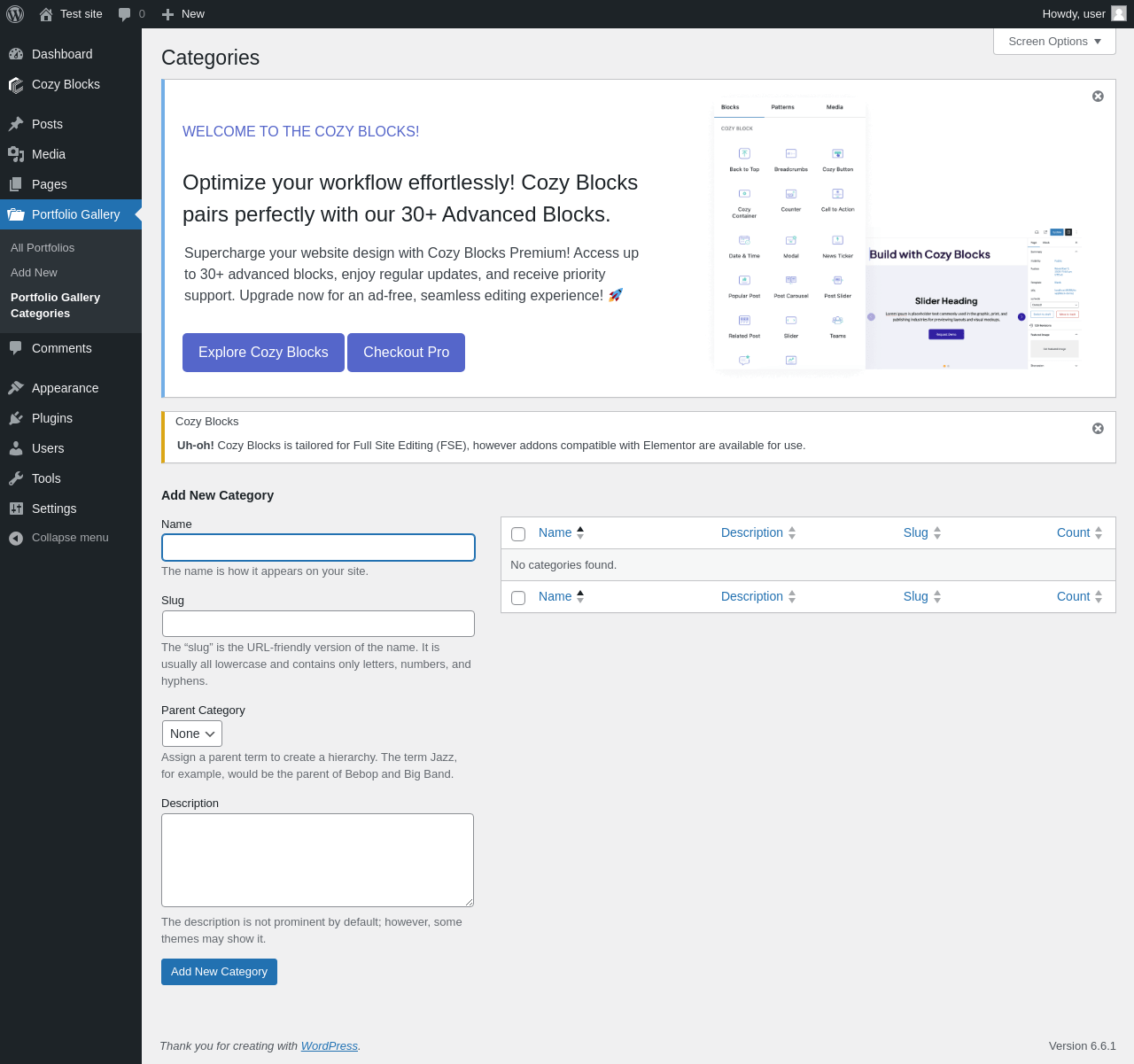The height and width of the screenshot is (1064, 1134).
Task: Open All Portfolios submenu item
Action: click(x=43, y=248)
